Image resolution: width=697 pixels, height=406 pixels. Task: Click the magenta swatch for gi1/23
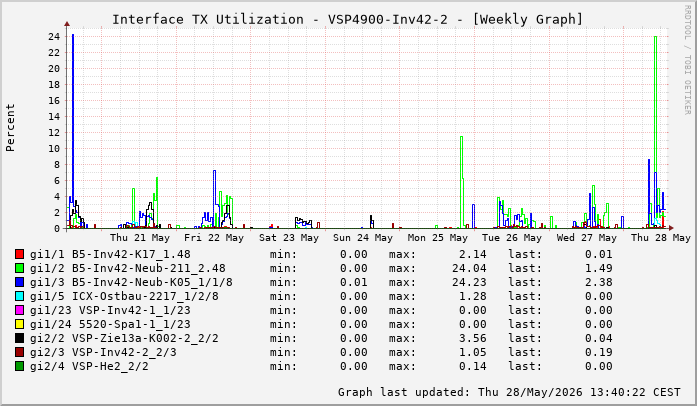pos(19,310)
